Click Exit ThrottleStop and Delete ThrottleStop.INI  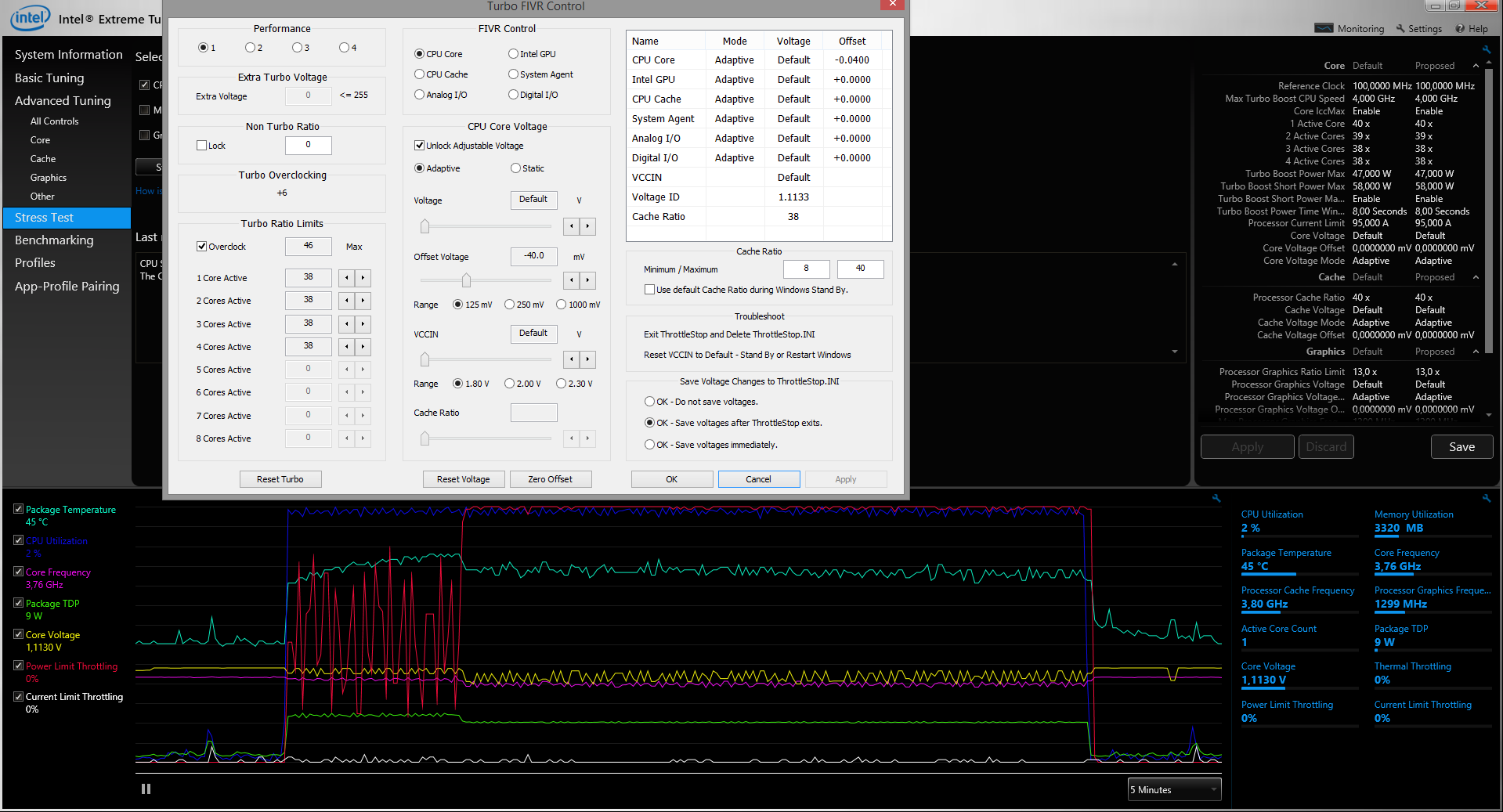coord(729,334)
